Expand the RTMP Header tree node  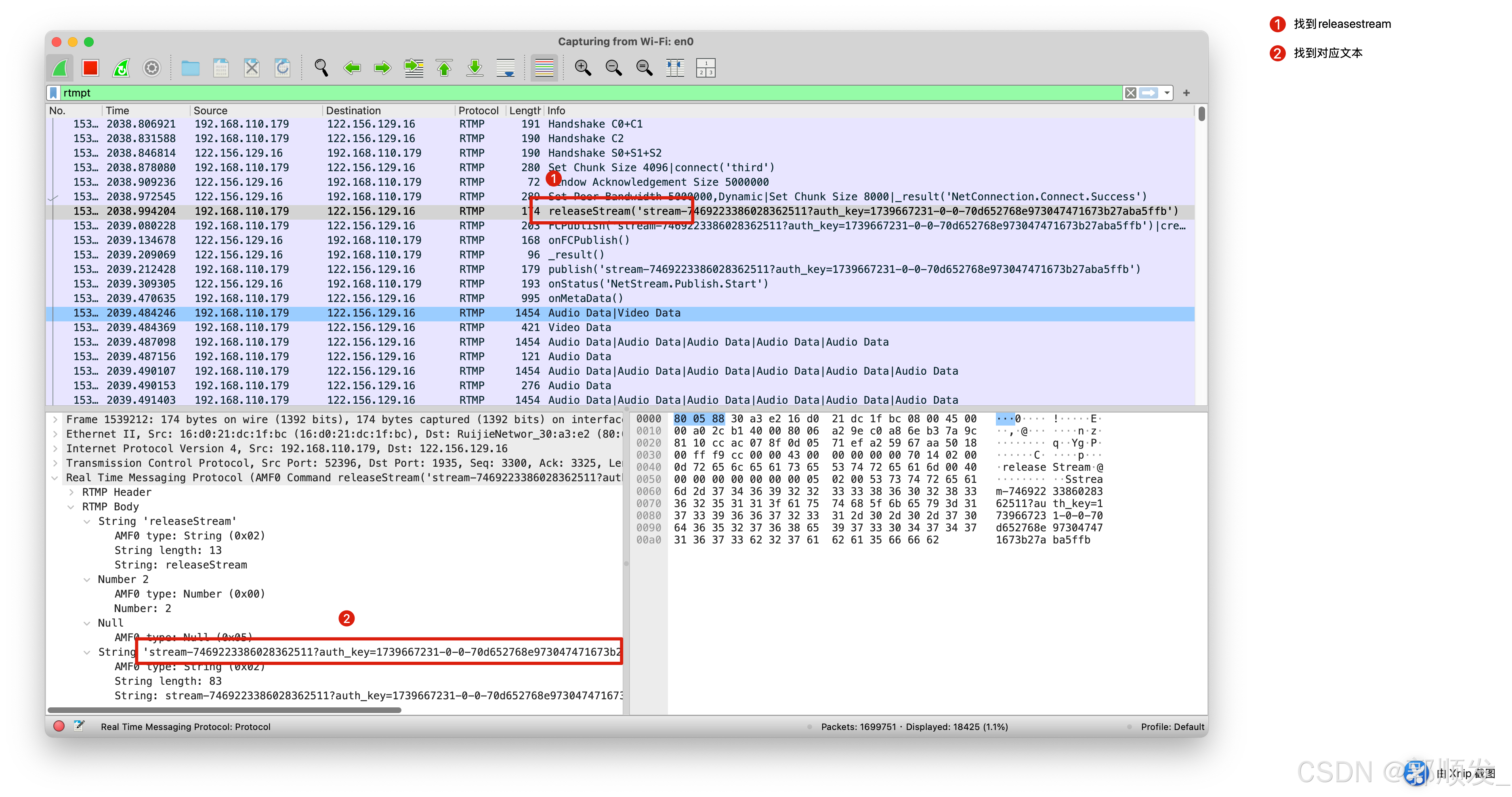click(71, 492)
